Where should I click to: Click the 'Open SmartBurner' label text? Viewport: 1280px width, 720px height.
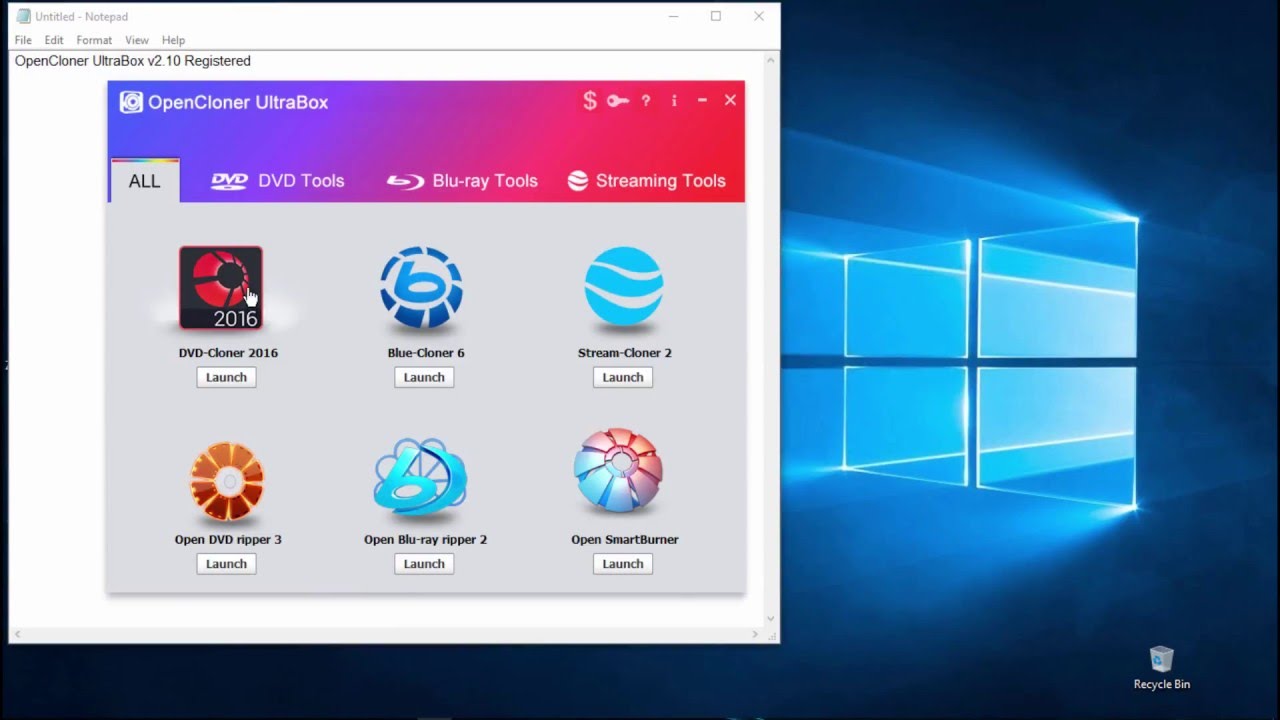coord(625,540)
